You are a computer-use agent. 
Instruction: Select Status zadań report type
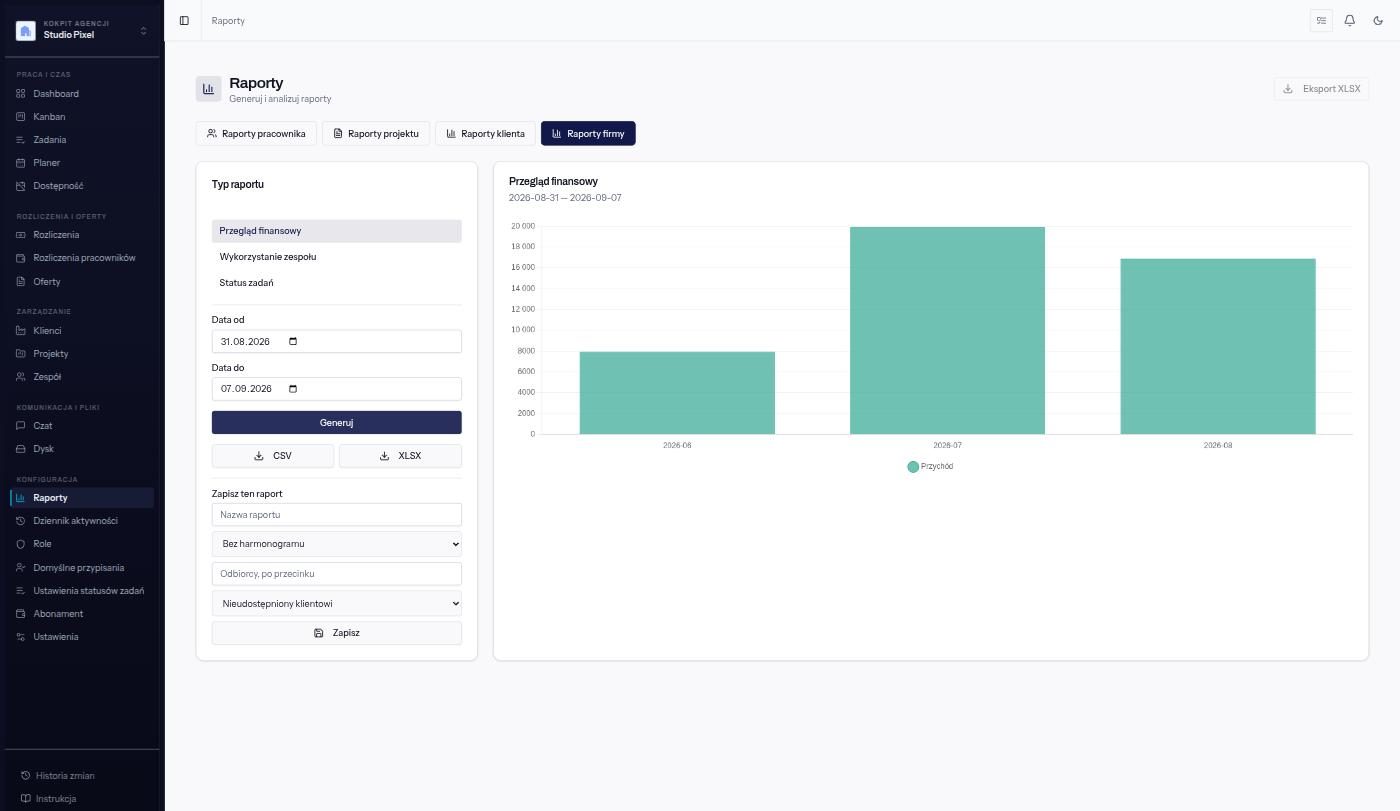tap(337, 283)
